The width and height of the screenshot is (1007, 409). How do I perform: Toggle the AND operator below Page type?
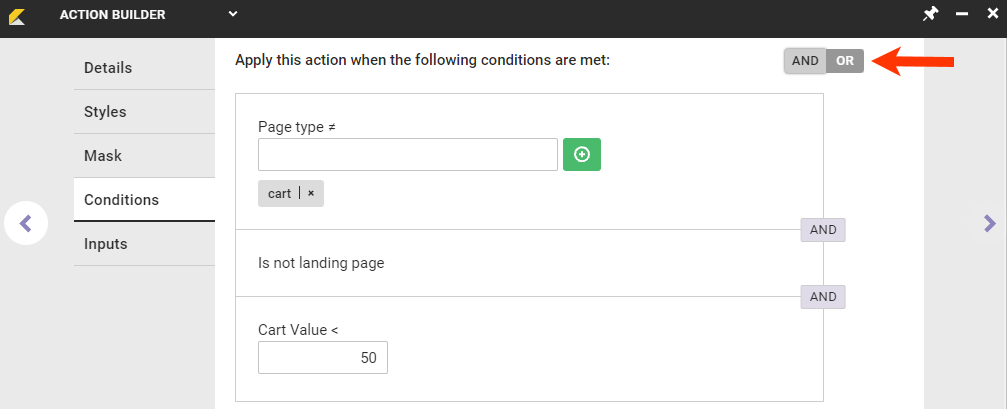(823, 230)
